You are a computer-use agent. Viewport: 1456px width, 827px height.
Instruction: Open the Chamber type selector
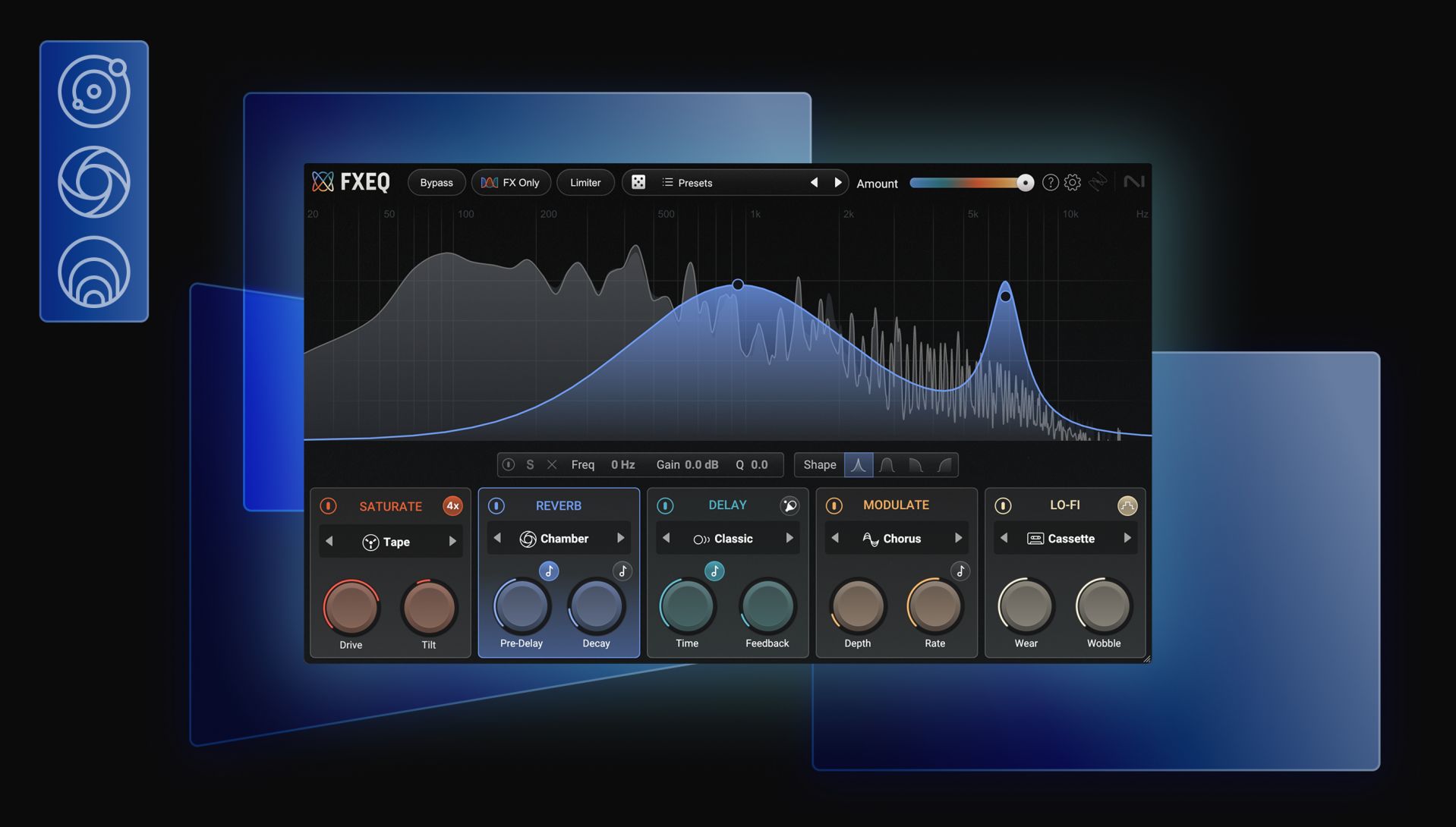coord(559,539)
